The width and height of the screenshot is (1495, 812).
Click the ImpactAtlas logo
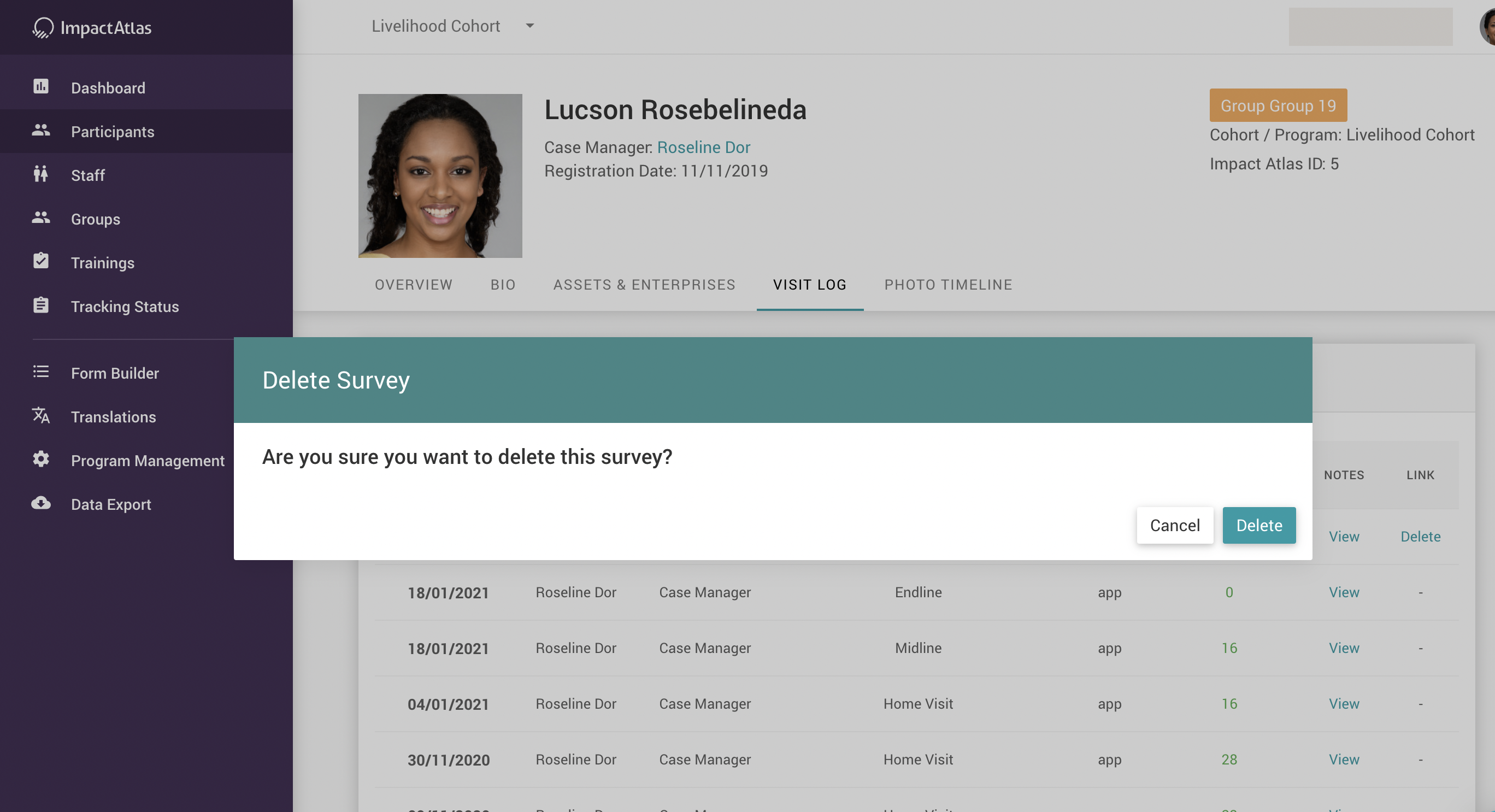(92, 27)
